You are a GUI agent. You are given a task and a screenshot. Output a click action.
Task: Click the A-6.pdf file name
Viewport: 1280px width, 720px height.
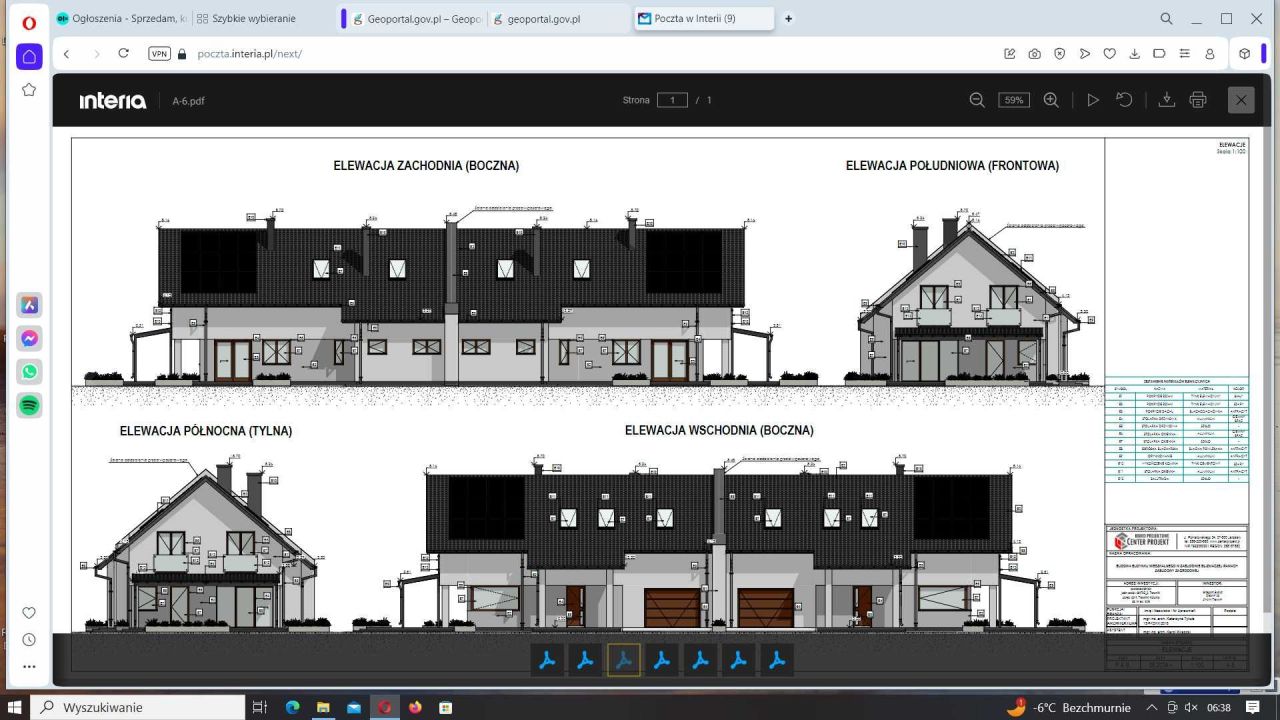[189, 101]
